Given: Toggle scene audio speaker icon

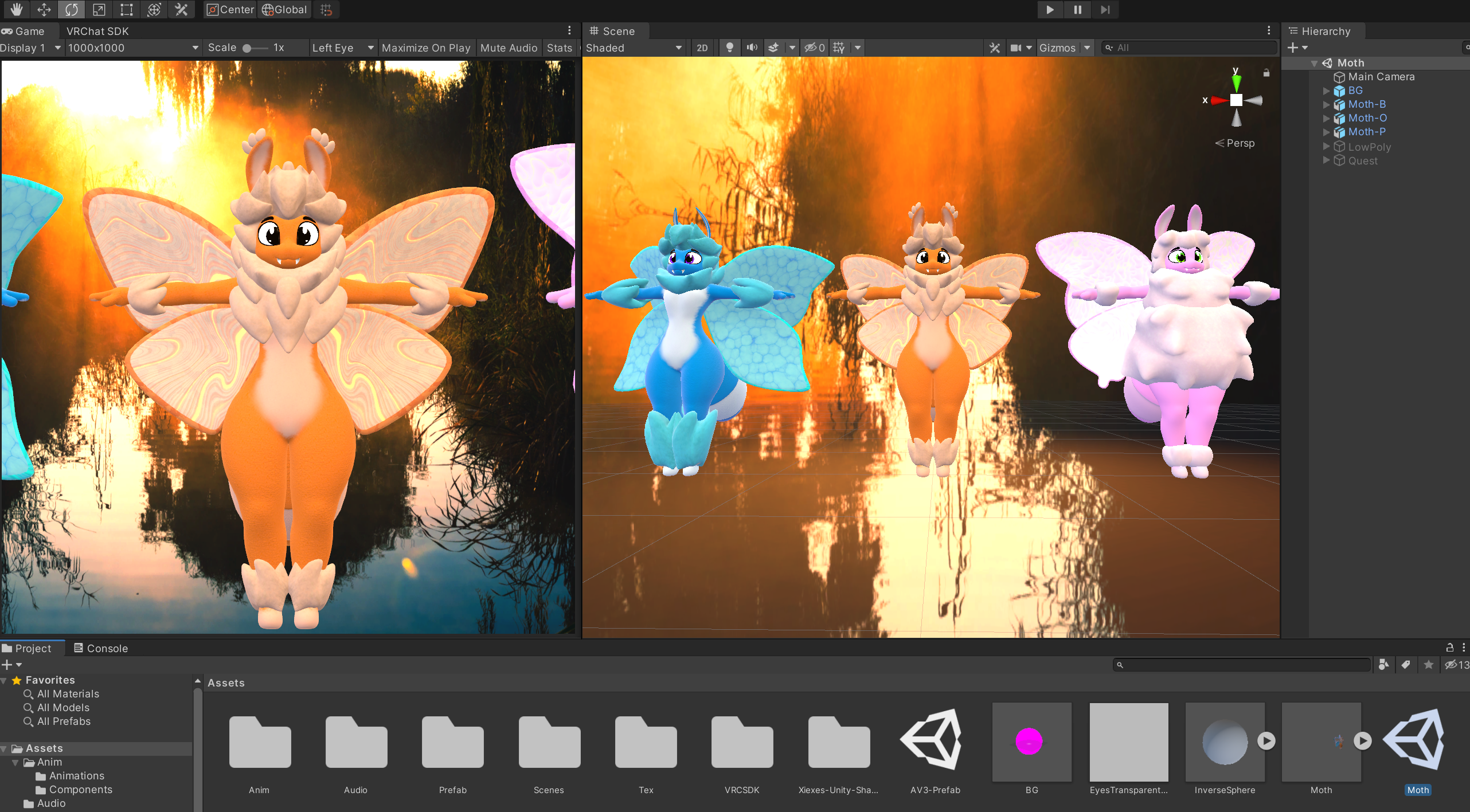Looking at the screenshot, I should 752,48.
